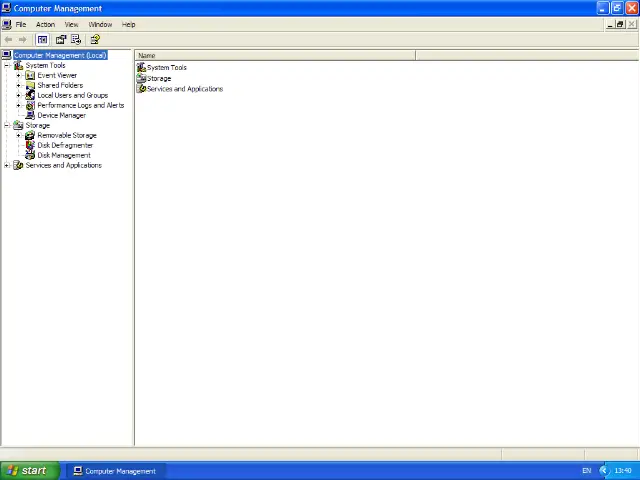Click Local Users and Groups icon

pos(30,95)
